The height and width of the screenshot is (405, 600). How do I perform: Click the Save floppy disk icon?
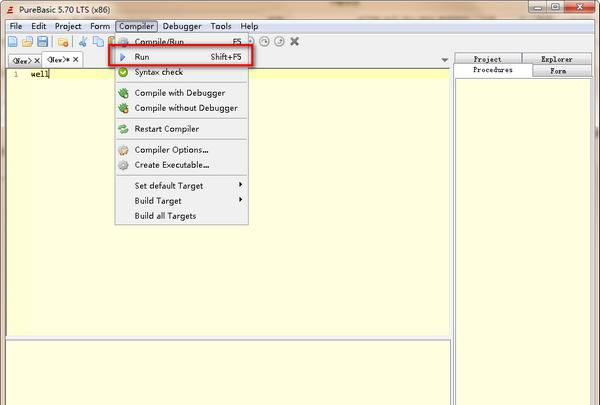coord(42,41)
